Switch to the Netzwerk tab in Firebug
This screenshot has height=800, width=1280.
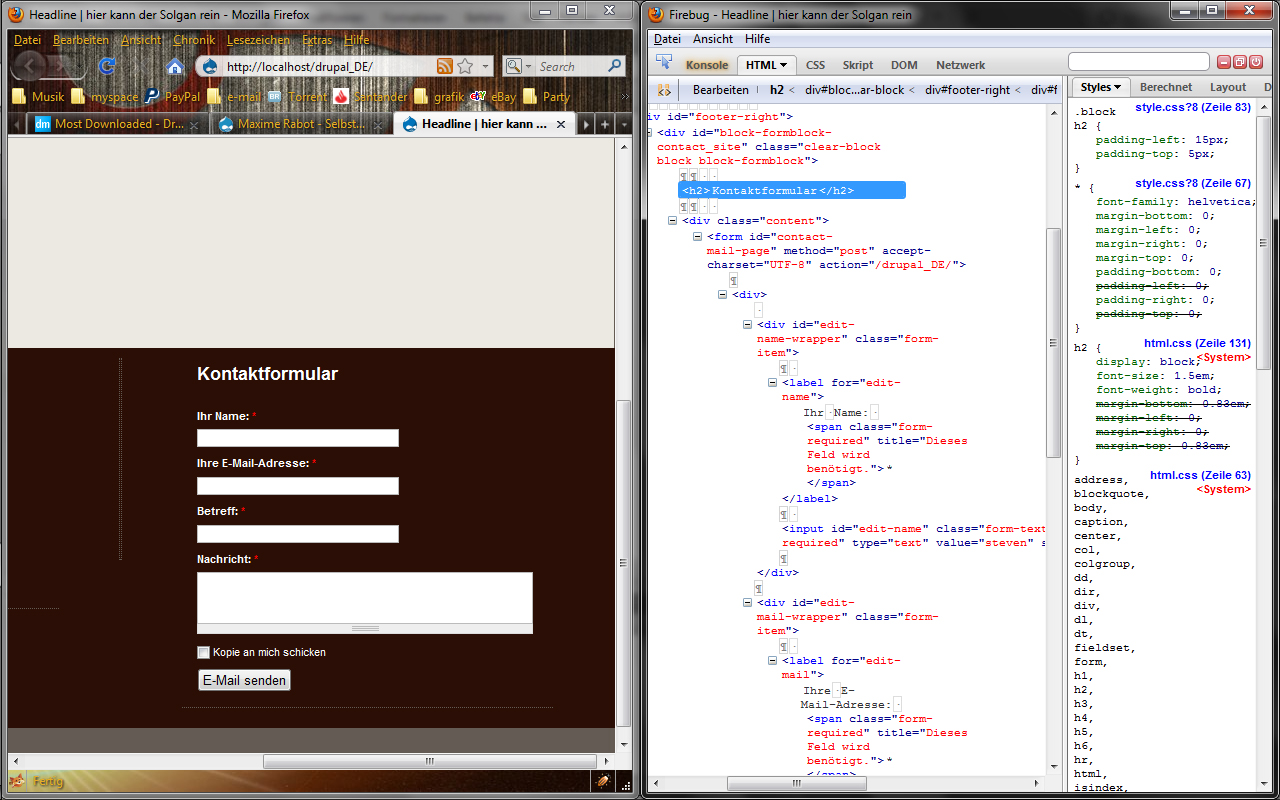tap(960, 65)
